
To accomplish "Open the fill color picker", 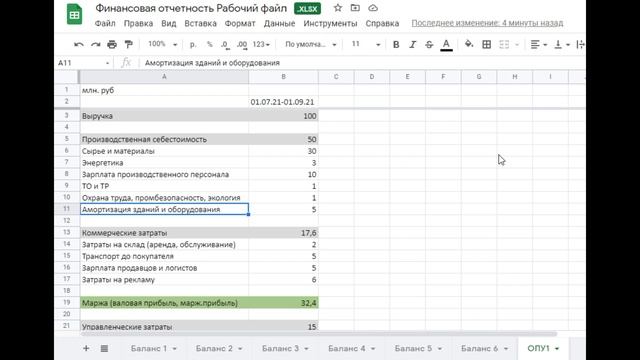I will click(469, 44).
